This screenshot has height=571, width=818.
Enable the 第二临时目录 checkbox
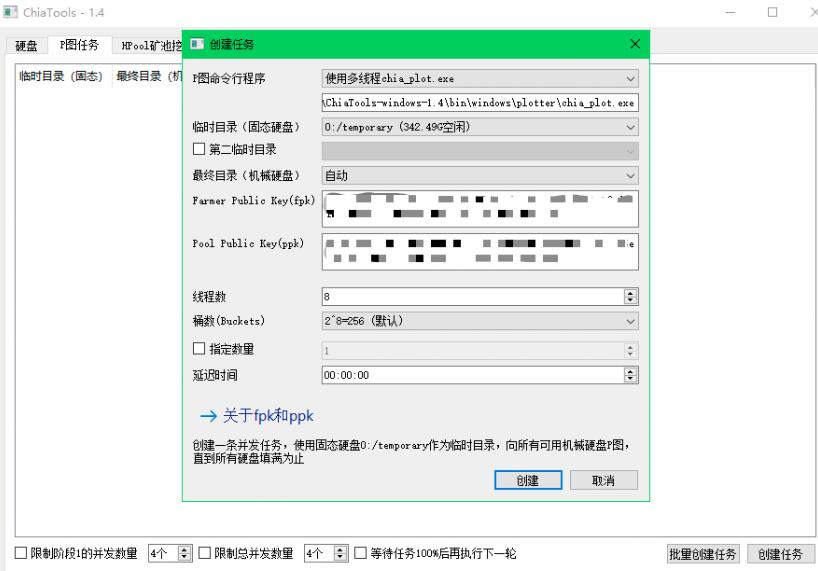click(x=199, y=149)
